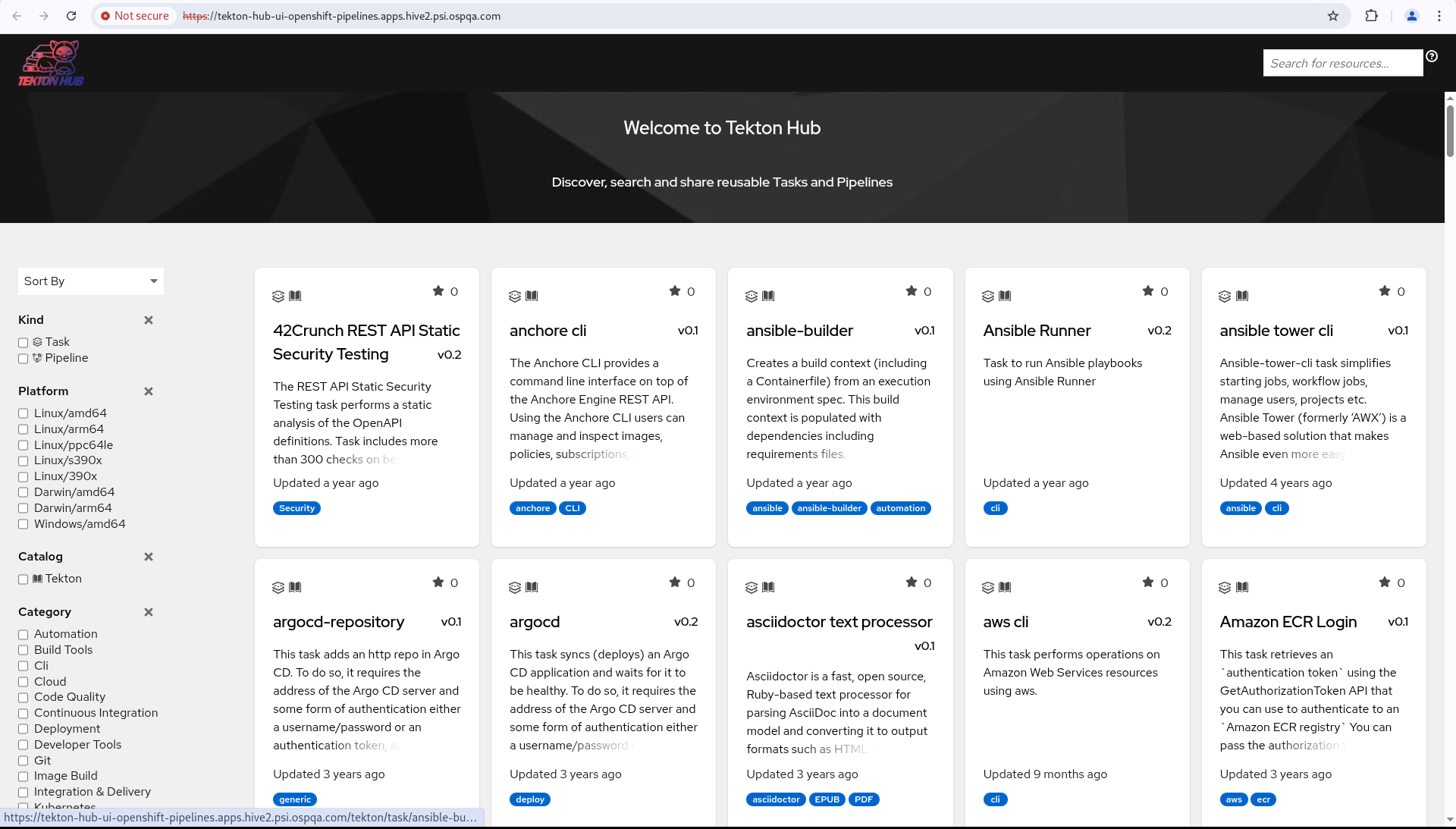The width and height of the screenshot is (1456, 829).
Task: Open the Ansible Runner task card
Action: point(1037,331)
